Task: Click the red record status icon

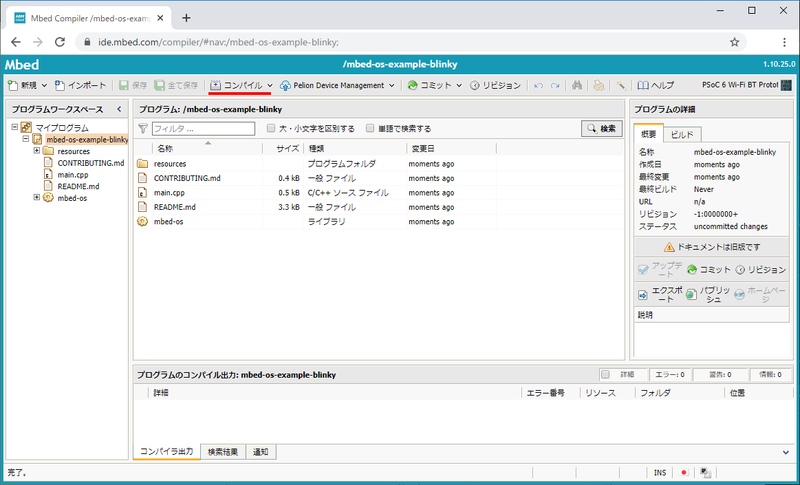Action: [x=685, y=472]
